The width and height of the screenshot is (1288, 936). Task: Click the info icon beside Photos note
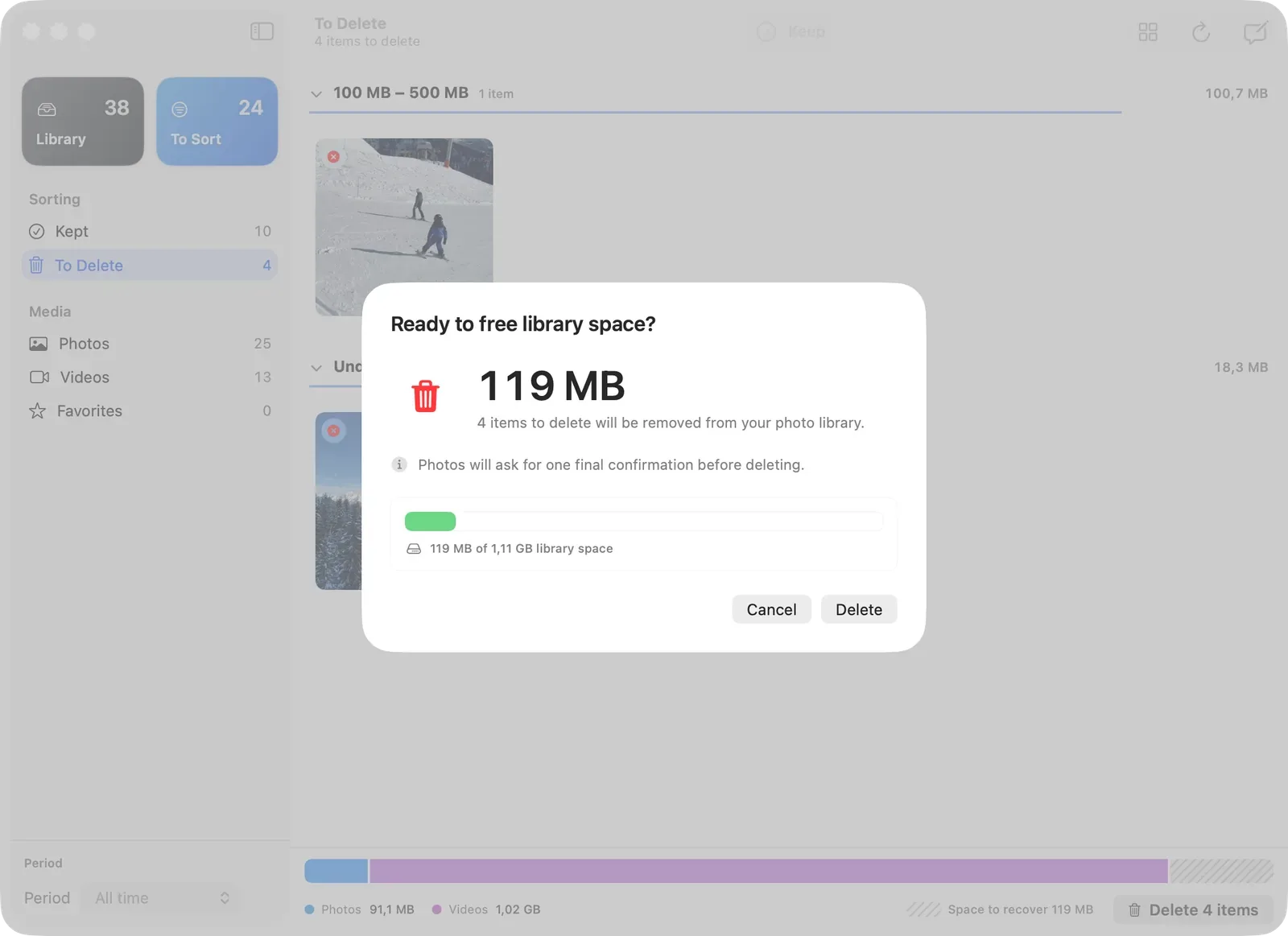pos(399,464)
